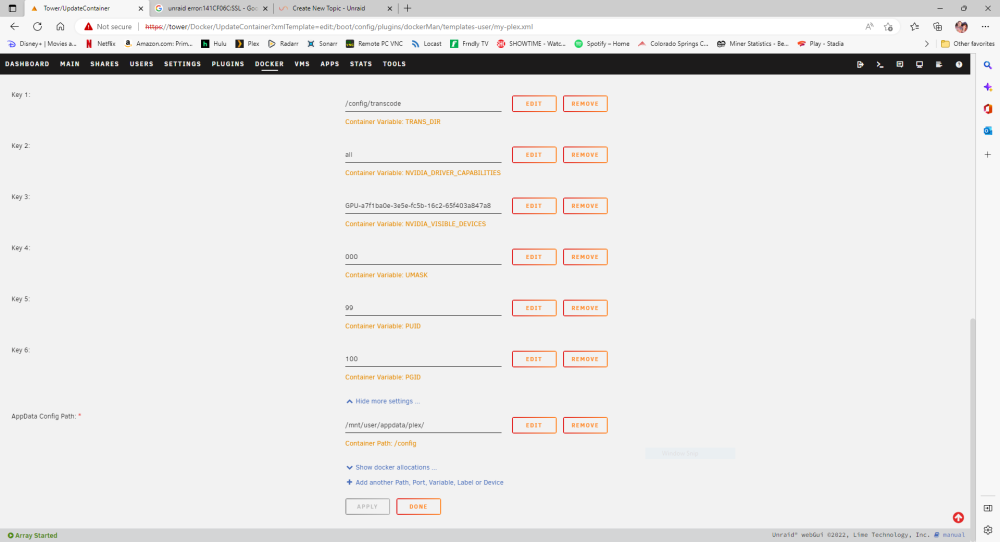This screenshot has height=542, width=1000.
Task: Open the Unraid feedback icon
Action: pyautogui.click(x=899, y=64)
